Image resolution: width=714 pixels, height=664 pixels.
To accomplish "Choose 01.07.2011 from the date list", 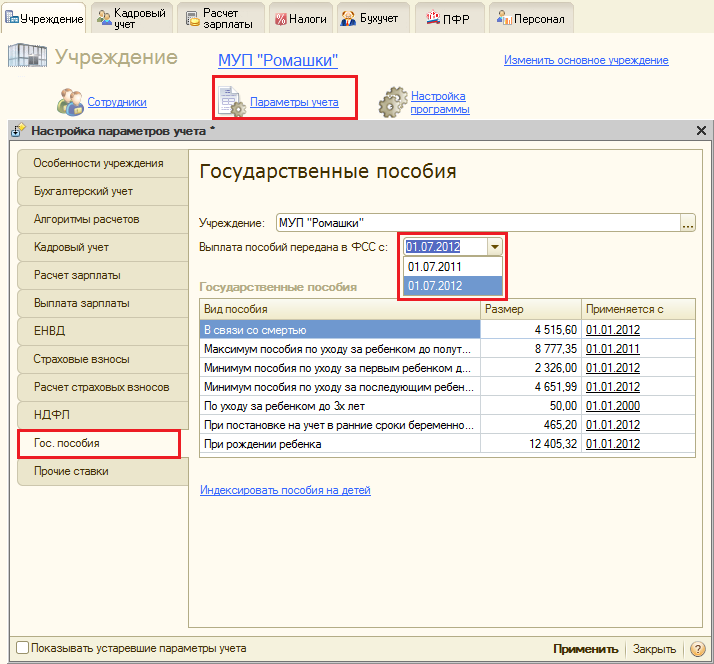I will click(x=453, y=267).
